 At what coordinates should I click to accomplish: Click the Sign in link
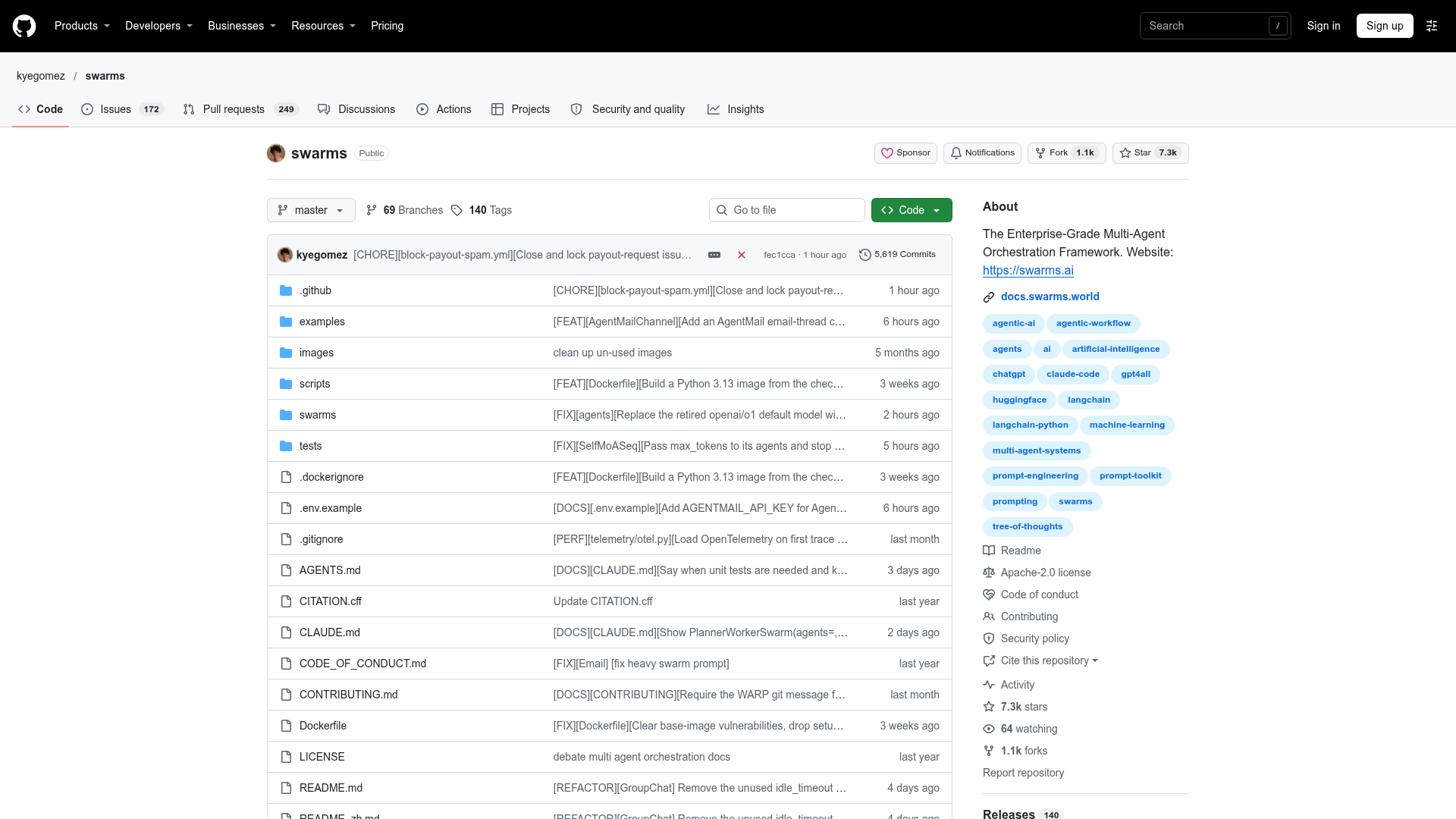1323,26
